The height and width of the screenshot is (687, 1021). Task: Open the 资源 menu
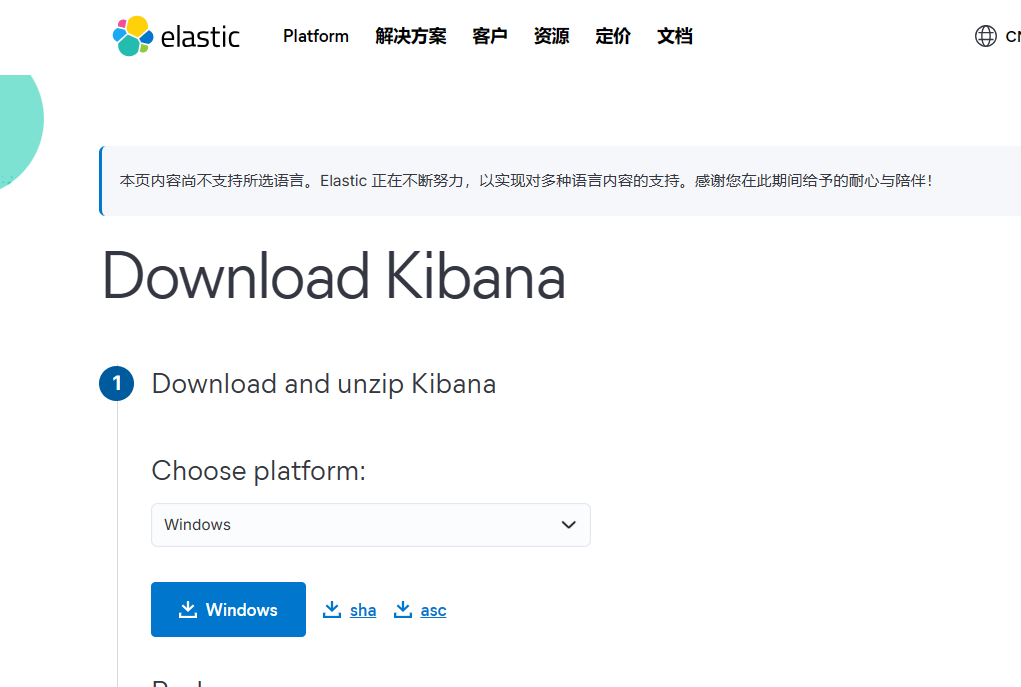552,36
